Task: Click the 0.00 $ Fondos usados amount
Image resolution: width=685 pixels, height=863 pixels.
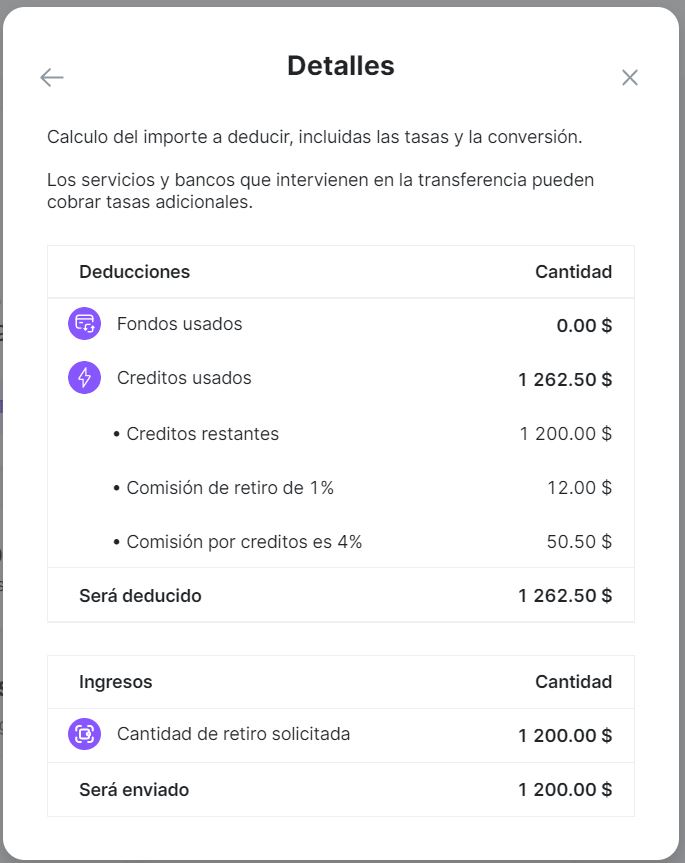Action: (x=584, y=325)
